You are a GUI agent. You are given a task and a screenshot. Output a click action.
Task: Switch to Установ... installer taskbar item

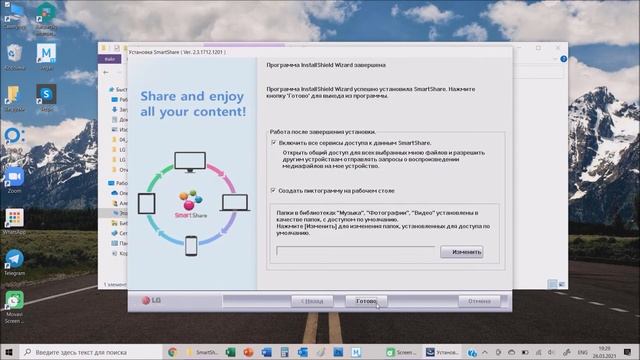click(442, 352)
